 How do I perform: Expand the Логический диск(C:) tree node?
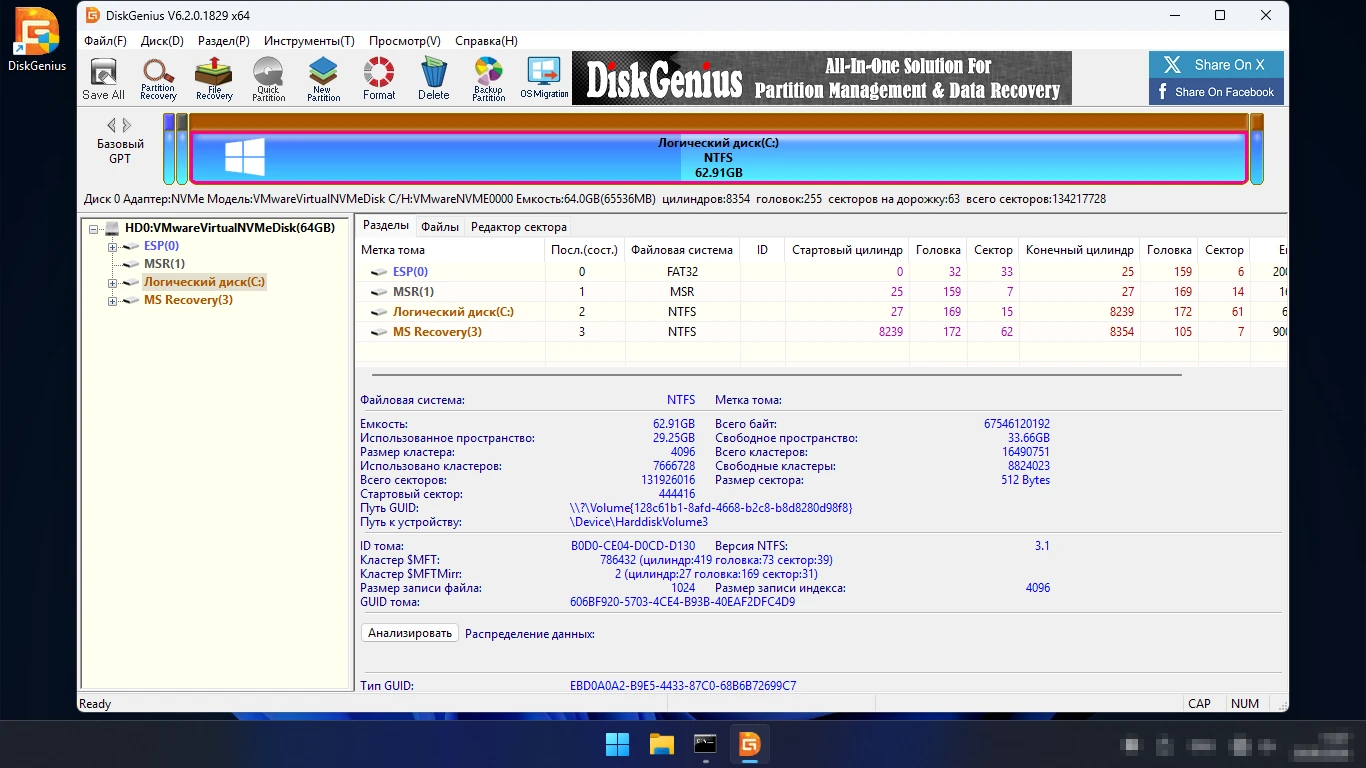(112, 282)
